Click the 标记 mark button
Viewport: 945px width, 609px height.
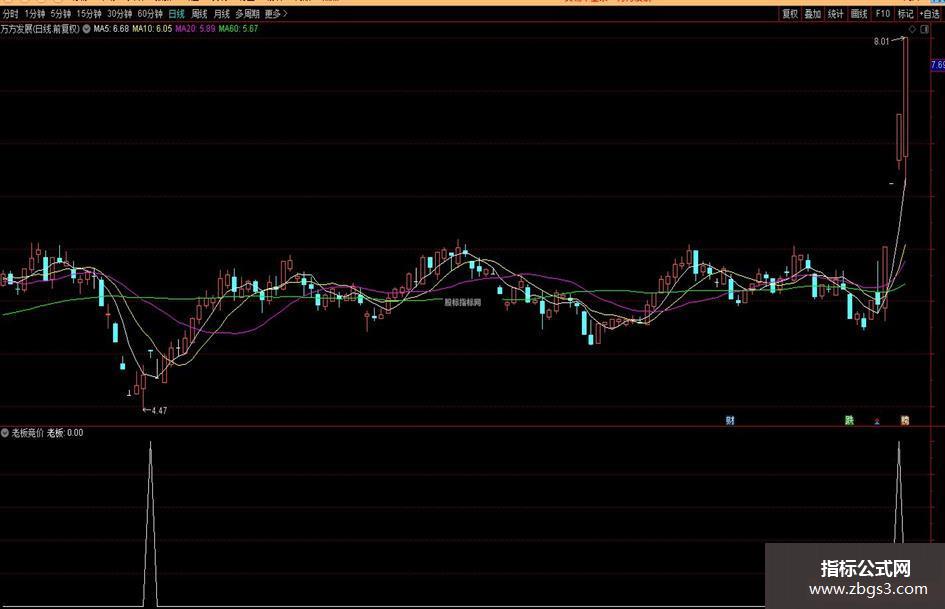tap(905, 13)
